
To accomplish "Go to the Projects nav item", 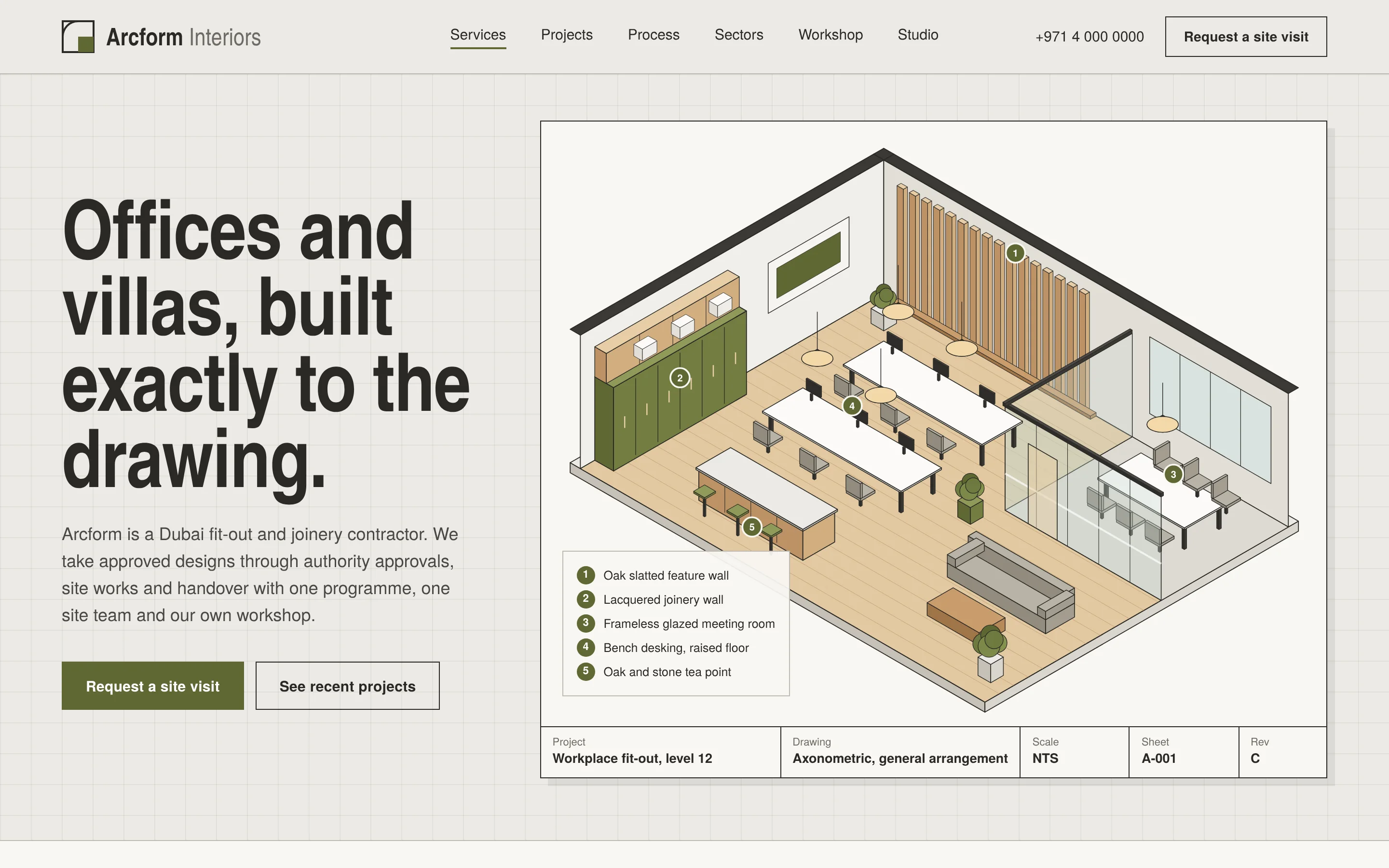I will [x=567, y=35].
